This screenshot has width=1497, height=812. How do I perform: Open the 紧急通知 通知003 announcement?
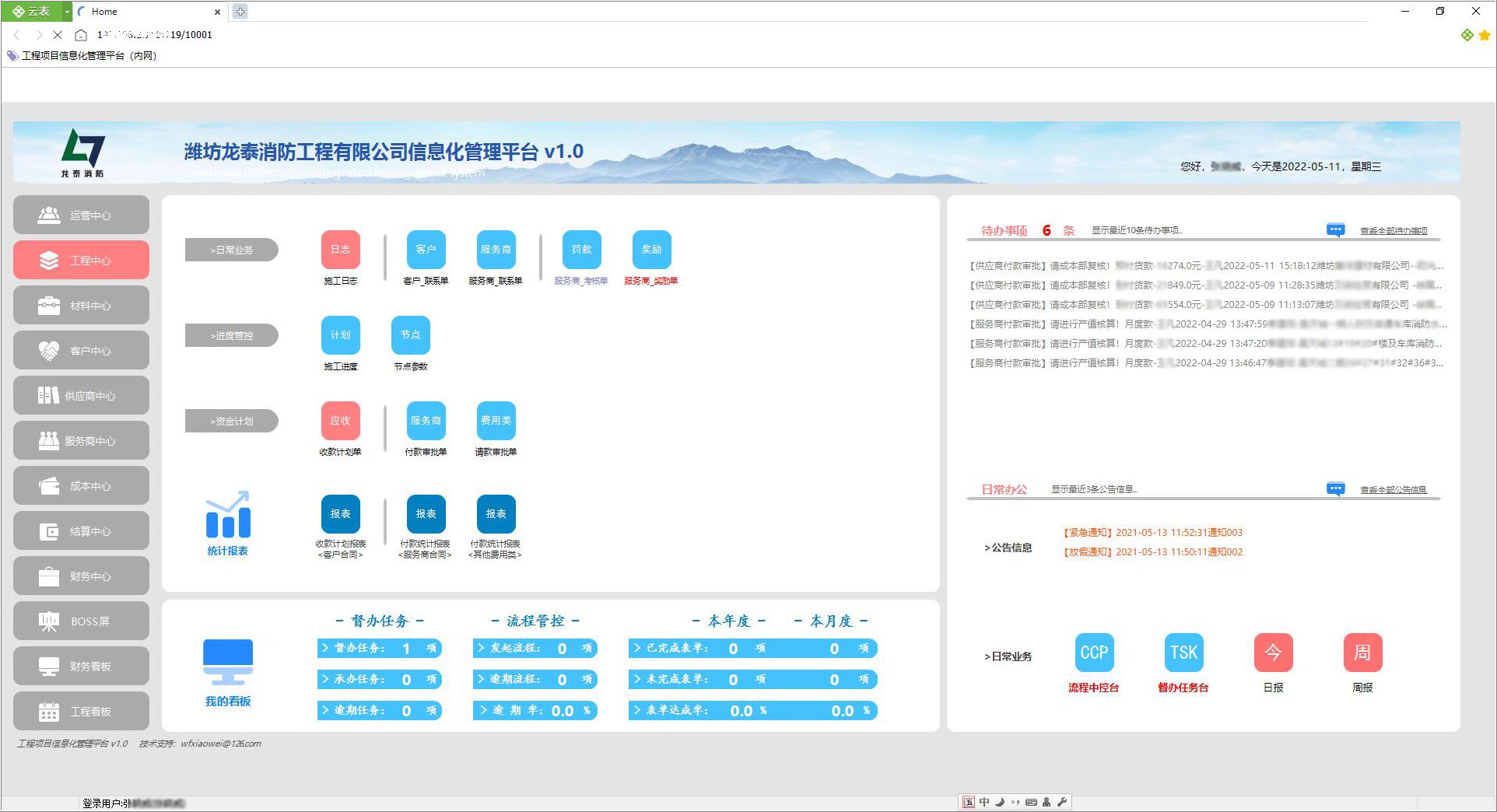pyautogui.click(x=1152, y=533)
